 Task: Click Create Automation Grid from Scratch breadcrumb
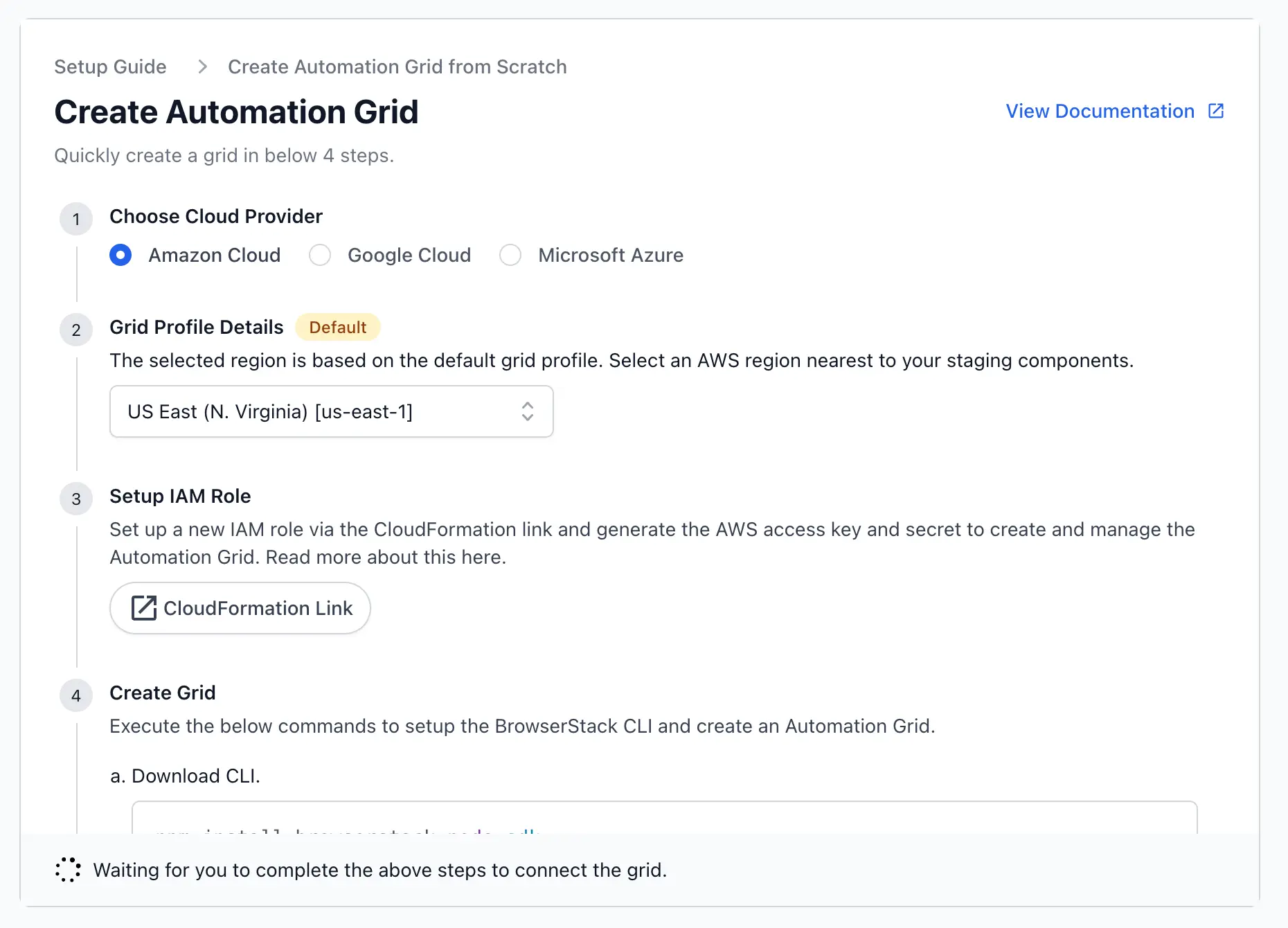point(397,66)
